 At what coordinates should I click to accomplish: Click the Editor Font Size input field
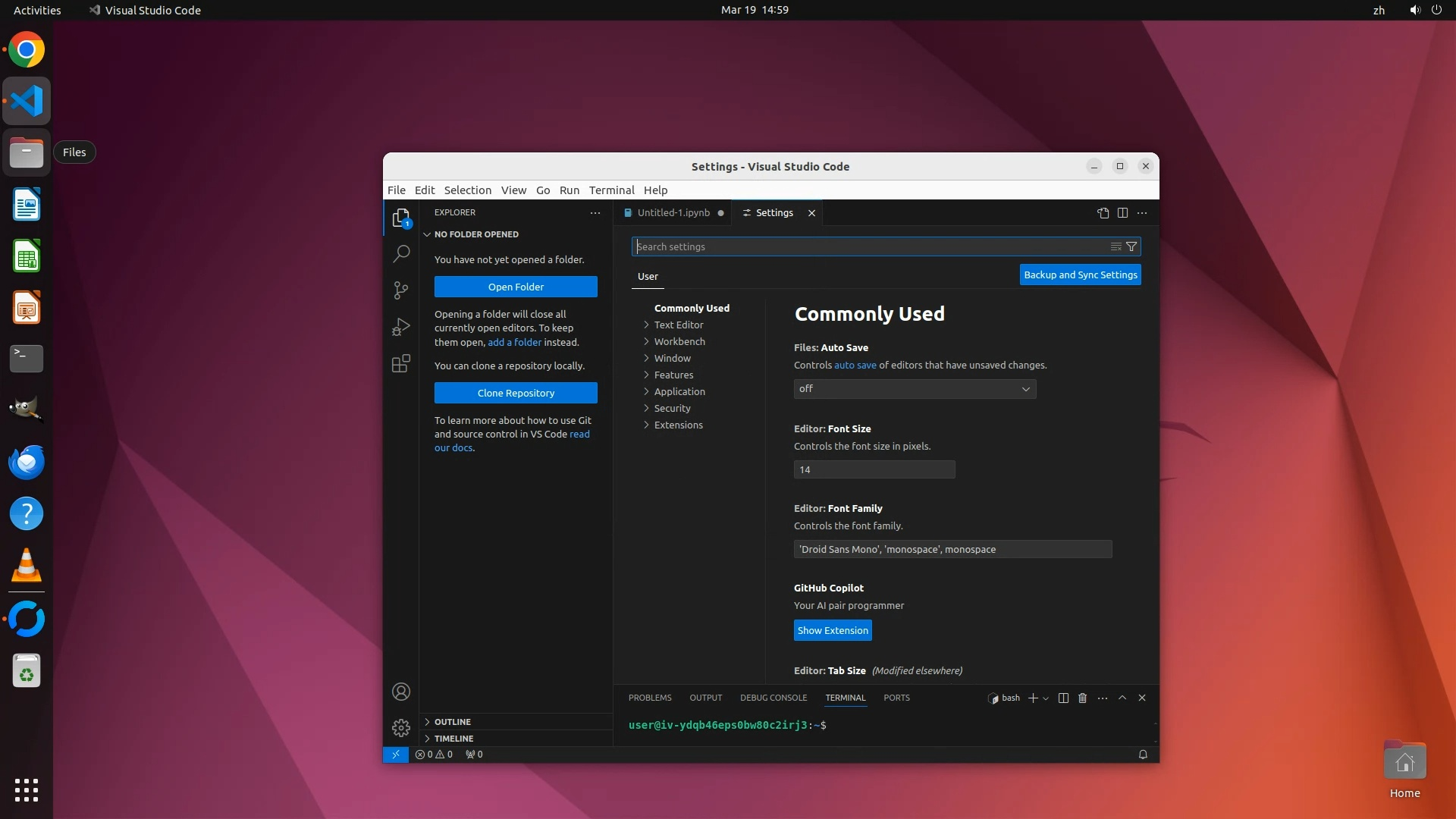pyautogui.click(x=874, y=469)
